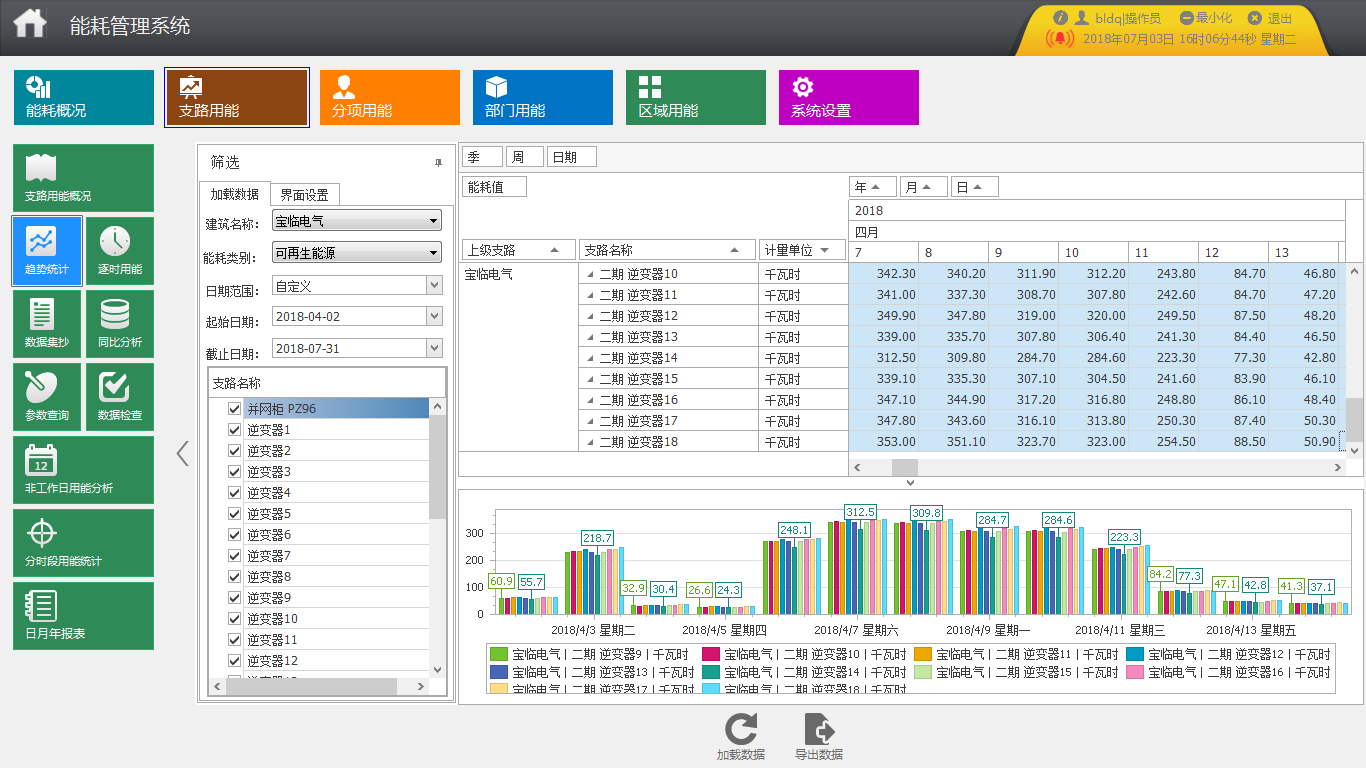Click the info icon beside the operator name
1366x768 pixels.
pos(1061,18)
